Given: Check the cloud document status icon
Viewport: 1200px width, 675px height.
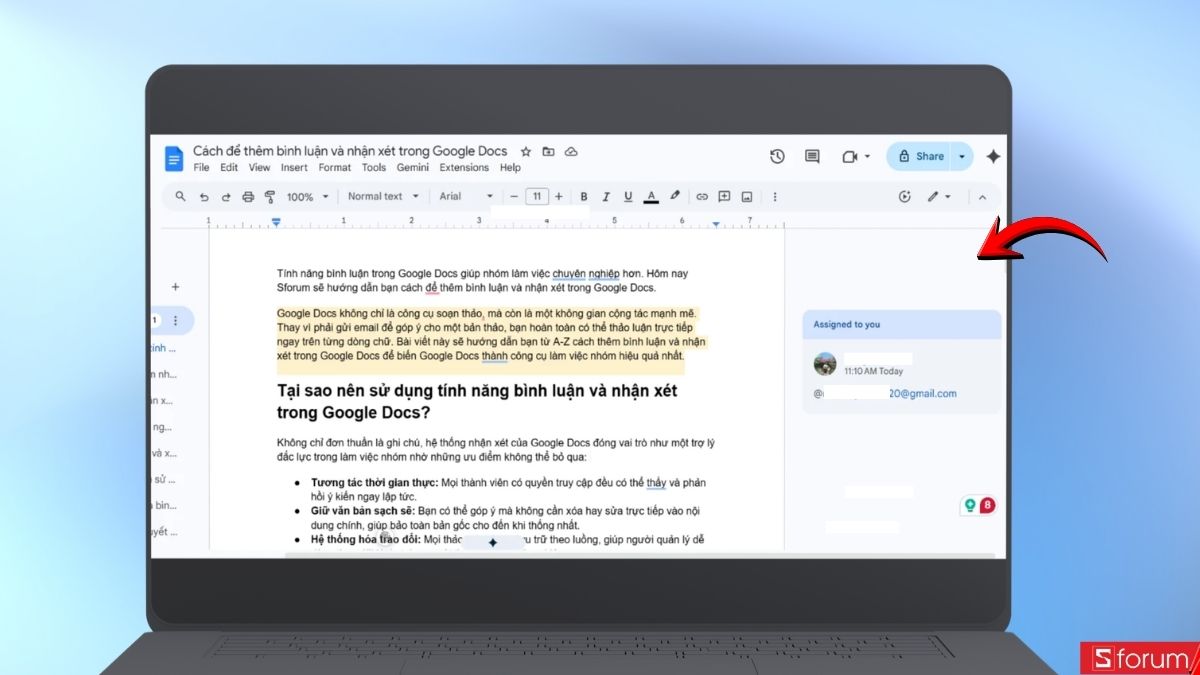Looking at the screenshot, I should [x=571, y=152].
